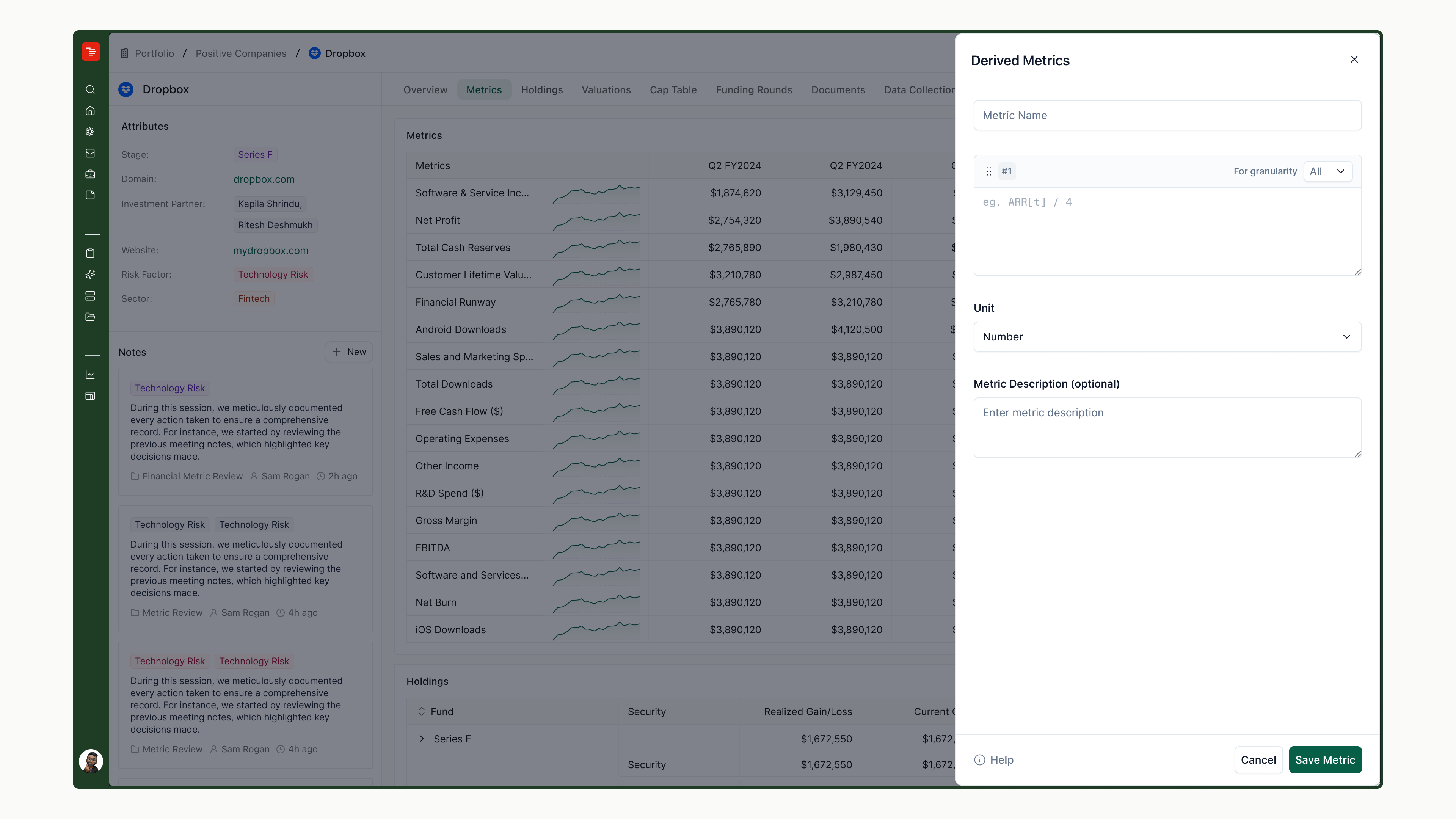Image resolution: width=1456 pixels, height=819 pixels.
Task: Open Help in Derived Metrics panel
Action: 994,760
